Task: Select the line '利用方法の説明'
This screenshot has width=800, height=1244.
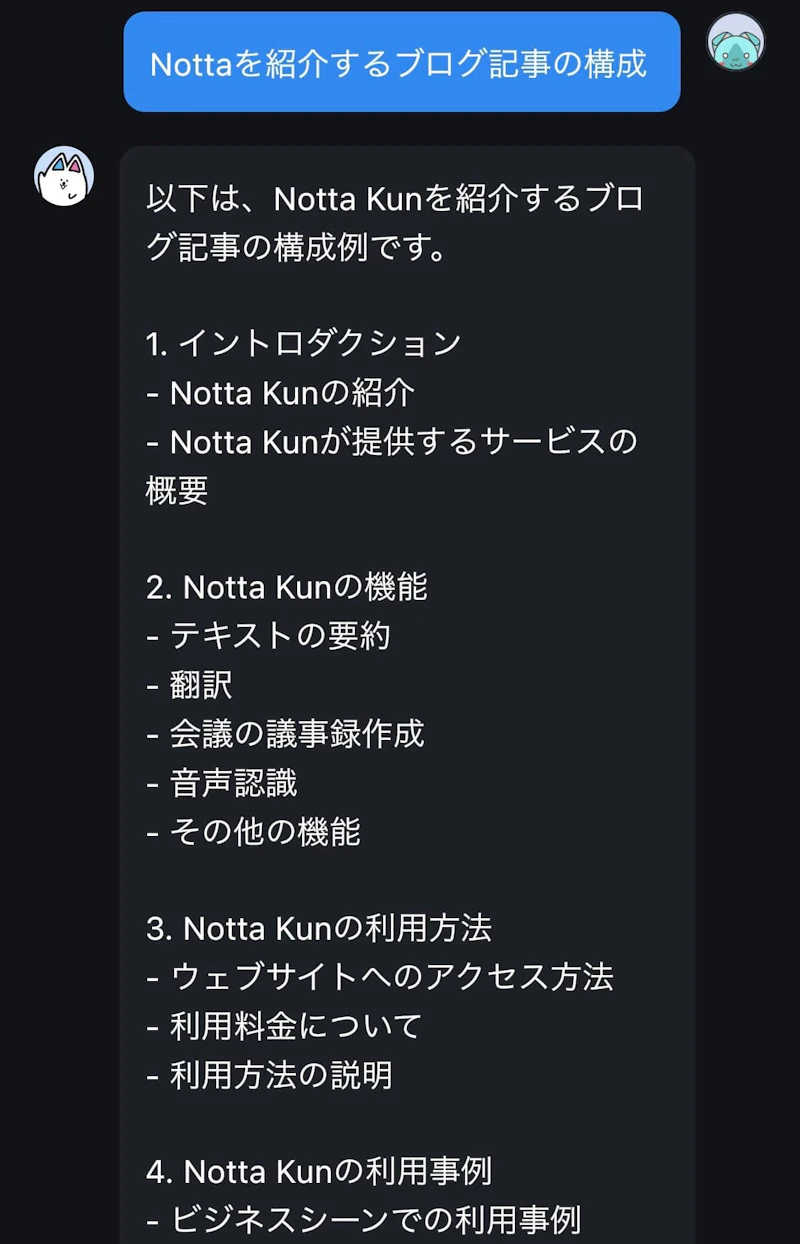Action: pos(275,1076)
